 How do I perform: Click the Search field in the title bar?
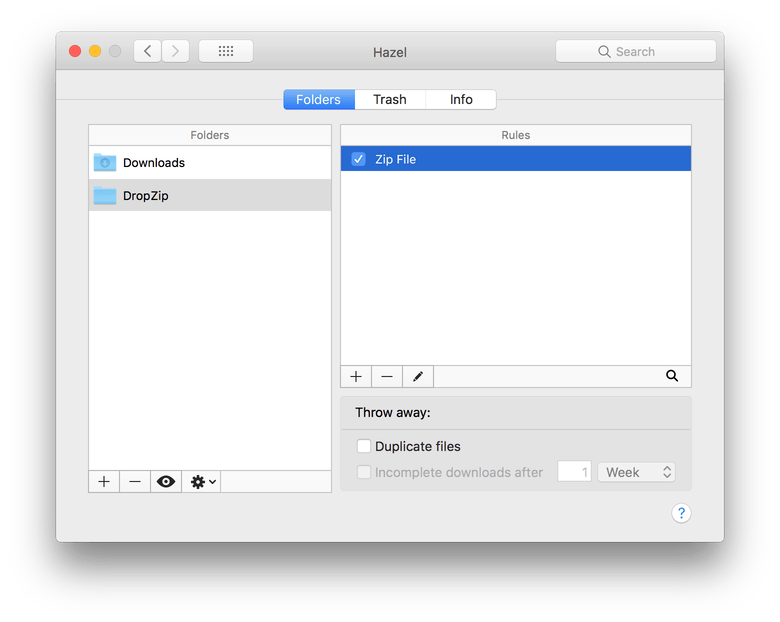point(635,51)
